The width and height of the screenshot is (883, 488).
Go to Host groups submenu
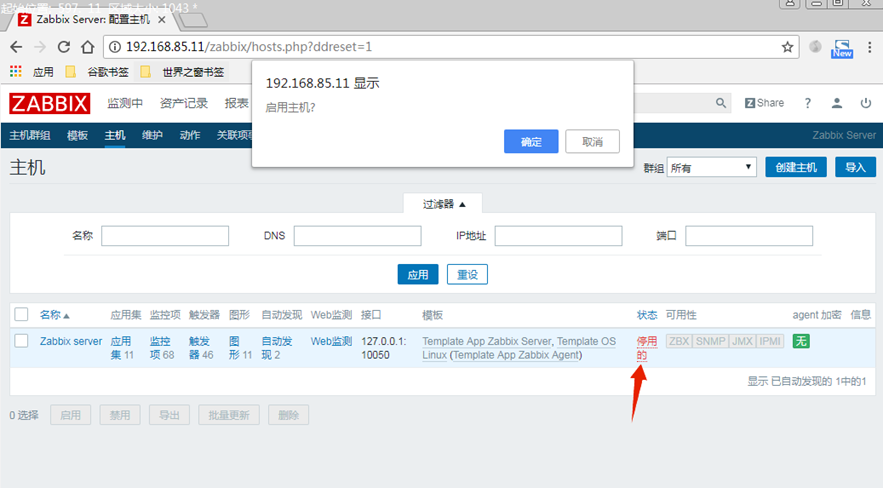(30, 135)
